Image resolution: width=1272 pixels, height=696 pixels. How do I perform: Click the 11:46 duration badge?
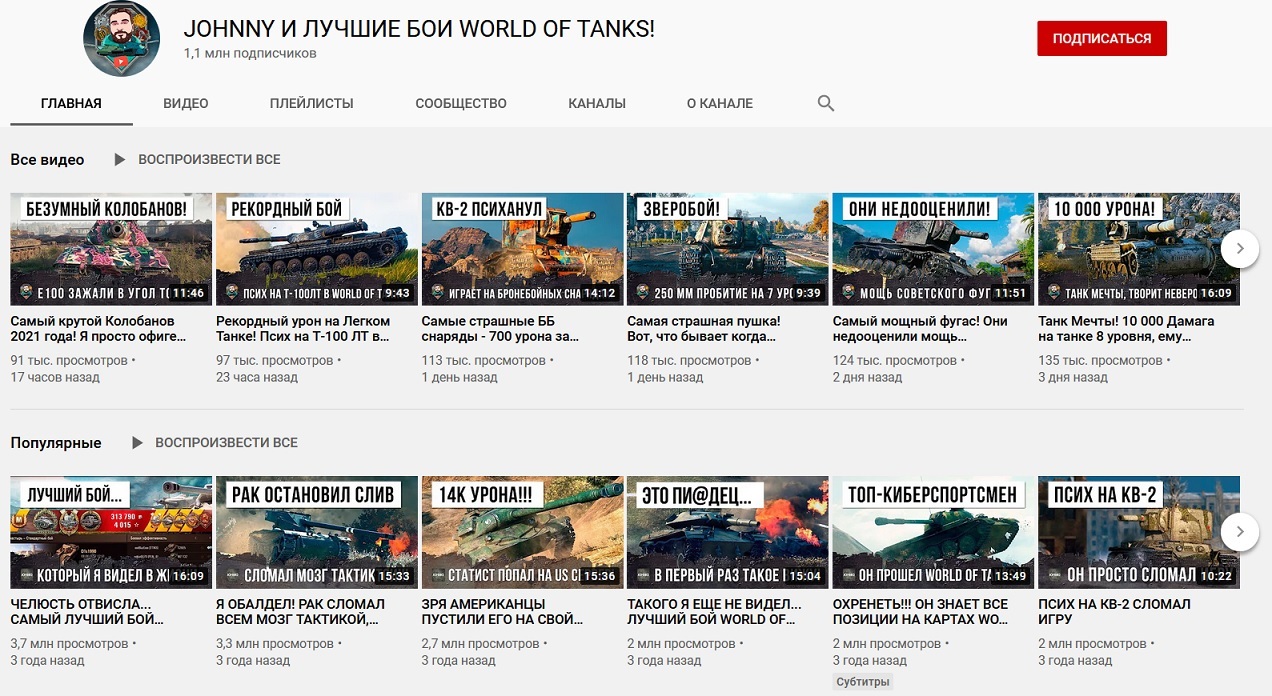pos(188,294)
